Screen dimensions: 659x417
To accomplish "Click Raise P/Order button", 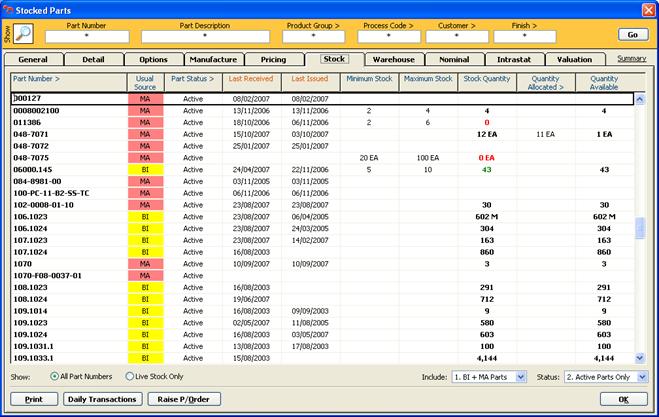I will [x=184, y=399].
